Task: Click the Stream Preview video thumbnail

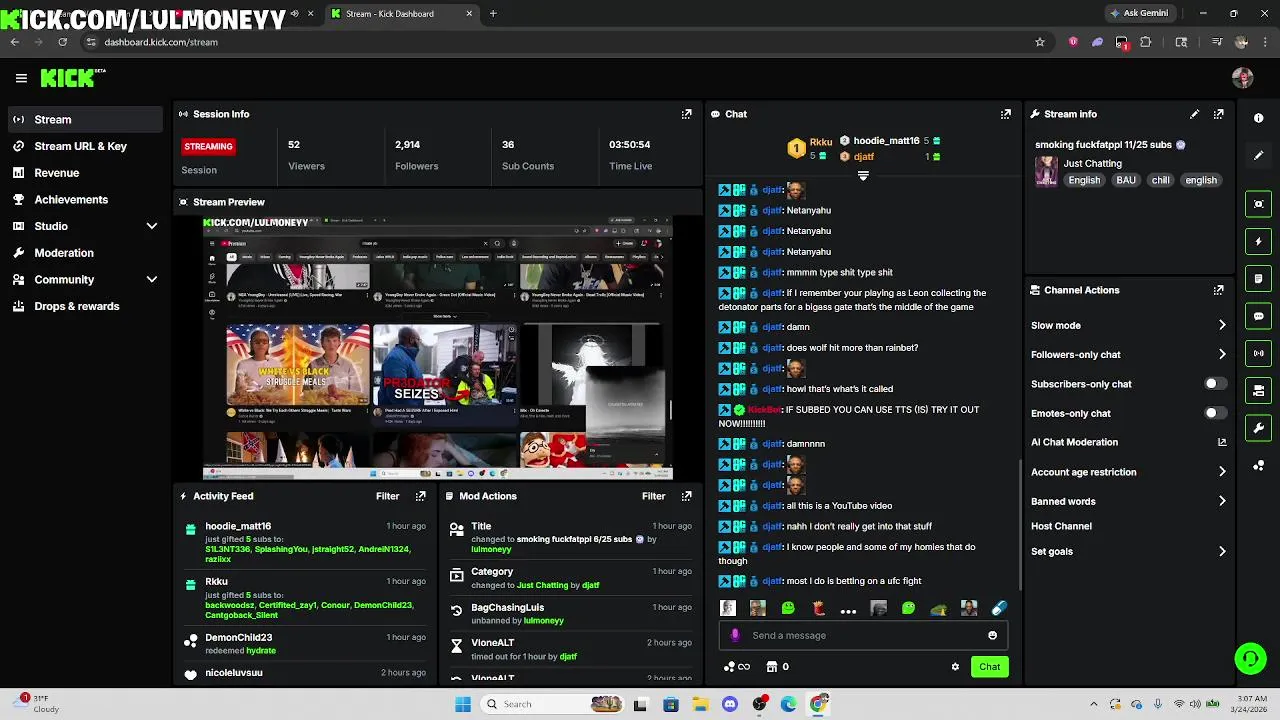Action: point(438,348)
